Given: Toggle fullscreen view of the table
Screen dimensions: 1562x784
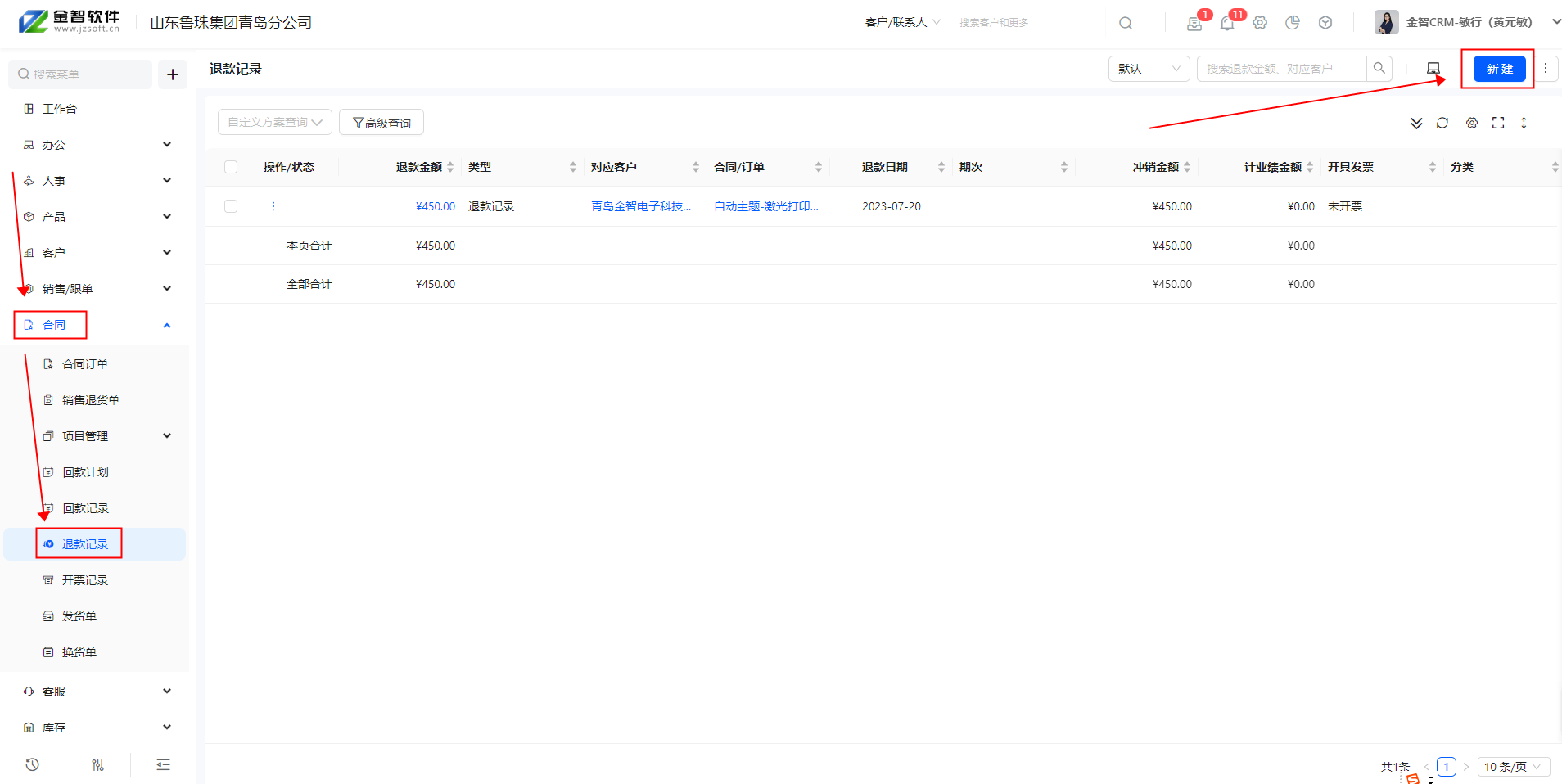Looking at the screenshot, I should [x=1498, y=123].
